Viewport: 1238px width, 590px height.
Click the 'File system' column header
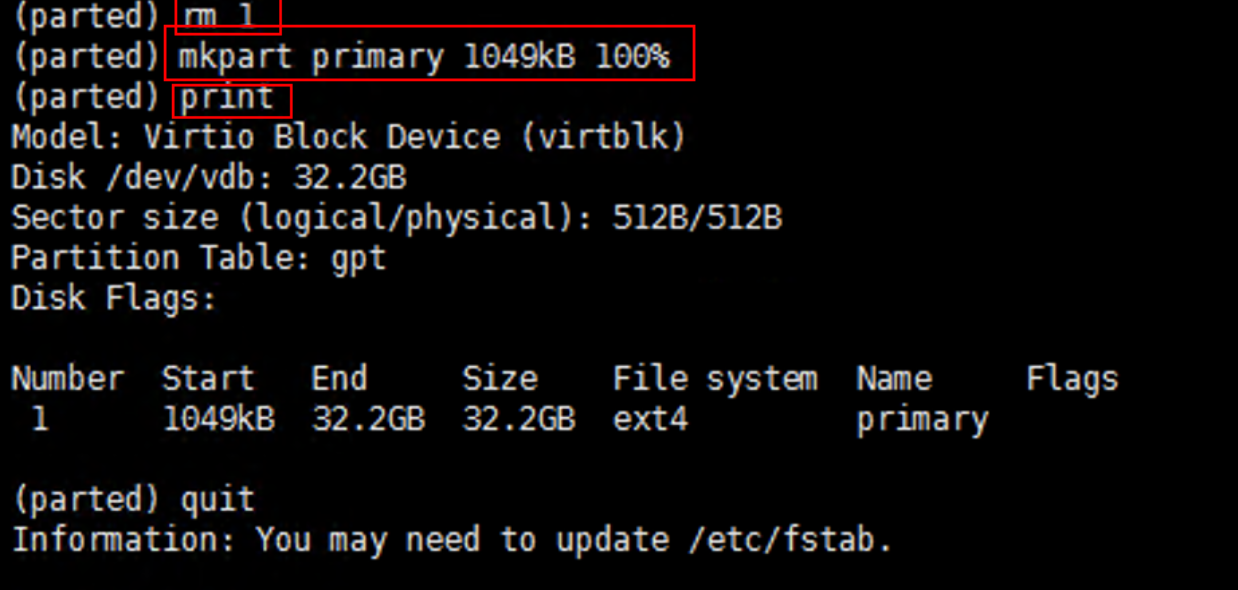point(716,378)
